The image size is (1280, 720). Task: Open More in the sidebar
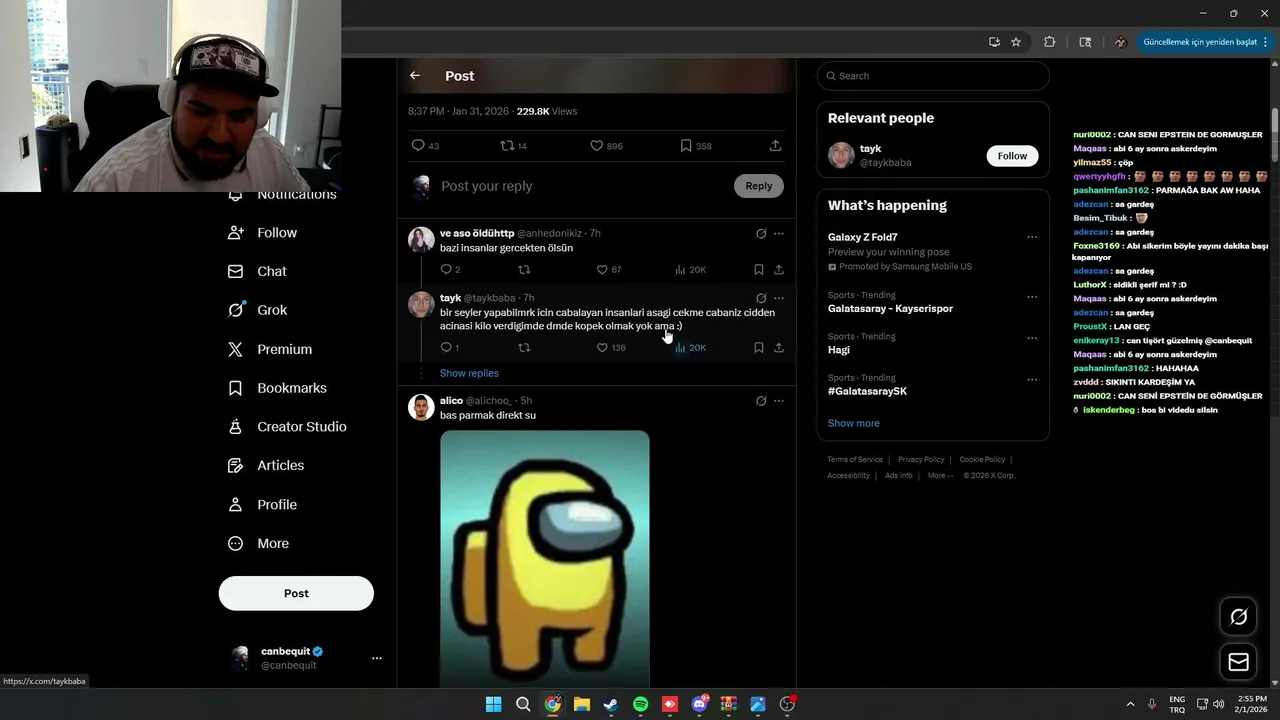(258, 544)
